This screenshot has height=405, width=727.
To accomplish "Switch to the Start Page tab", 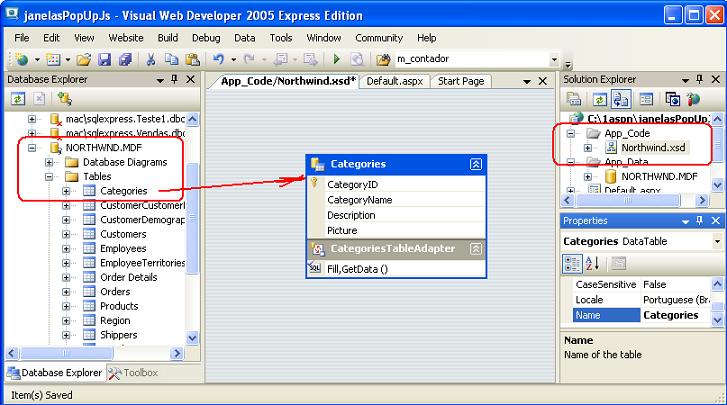I will coord(461,81).
